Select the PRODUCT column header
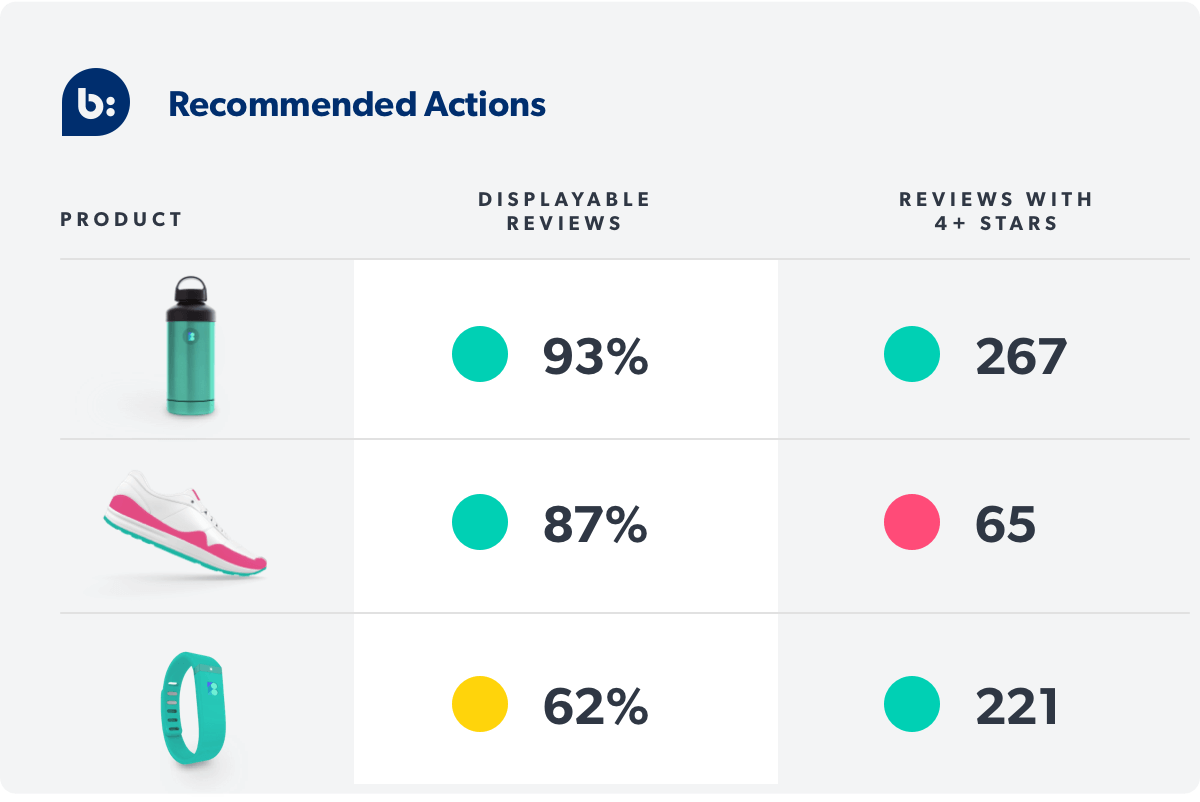 (x=122, y=220)
